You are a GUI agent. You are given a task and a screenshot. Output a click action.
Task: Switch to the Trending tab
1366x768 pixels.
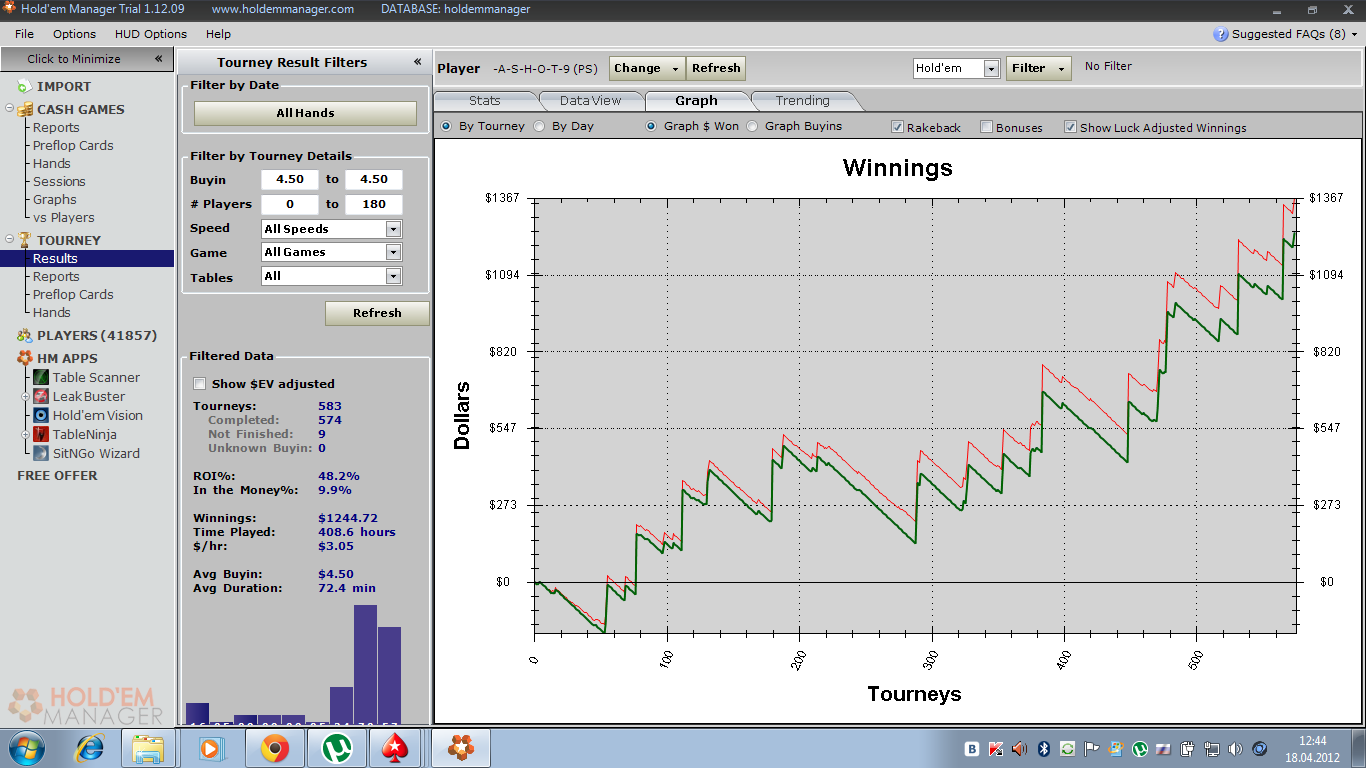(803, 100)
